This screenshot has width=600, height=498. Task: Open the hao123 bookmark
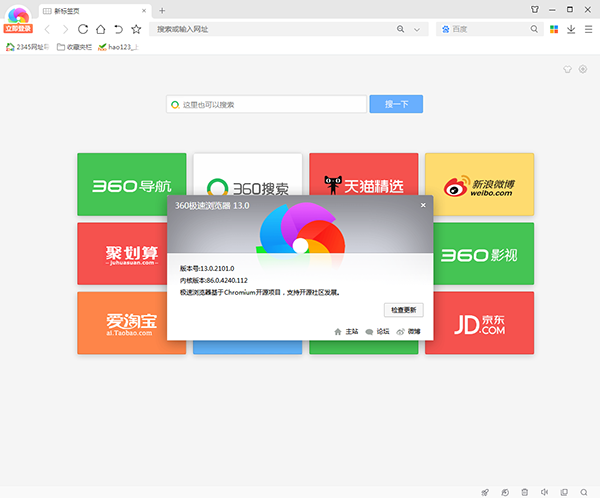coord(118,47)
